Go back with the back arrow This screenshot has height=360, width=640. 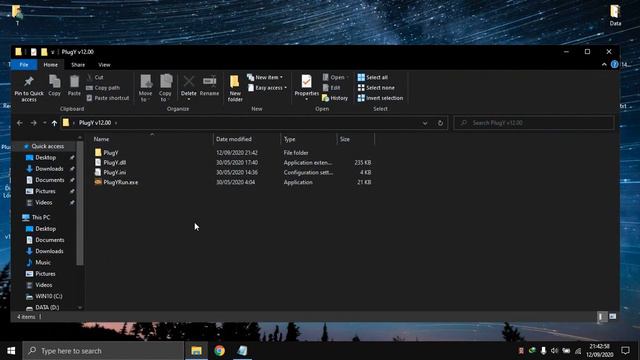20,123
